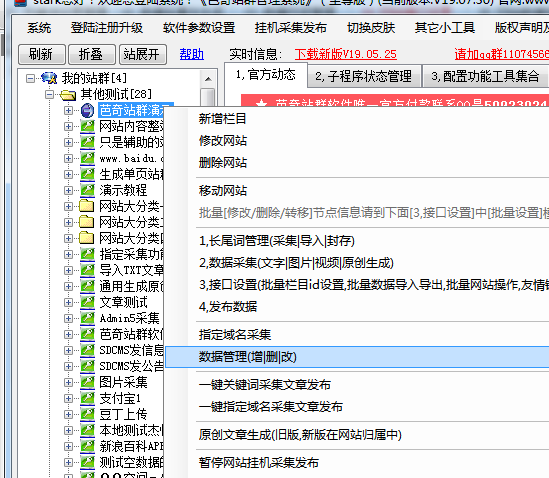This screenshot has width=549, height=478.
Task: Click the green site icon next to 测试空数据
Action: pyautogui.click(x=87, y=462)
